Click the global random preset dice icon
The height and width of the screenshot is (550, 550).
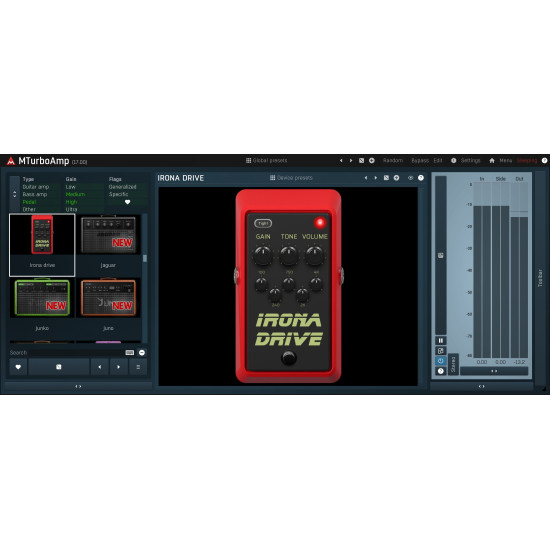361,161
